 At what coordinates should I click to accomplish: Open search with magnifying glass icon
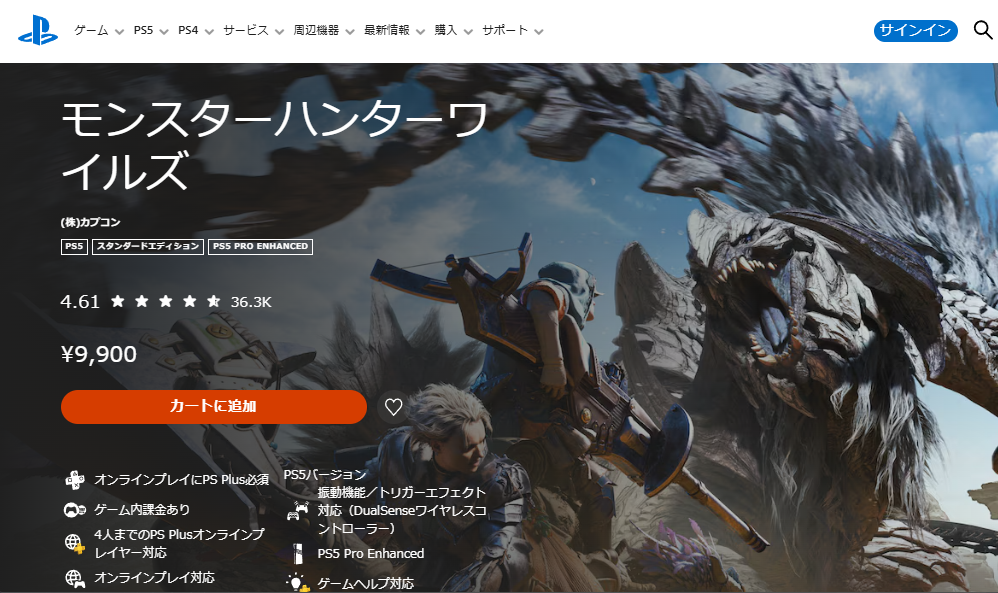point(982,30)
